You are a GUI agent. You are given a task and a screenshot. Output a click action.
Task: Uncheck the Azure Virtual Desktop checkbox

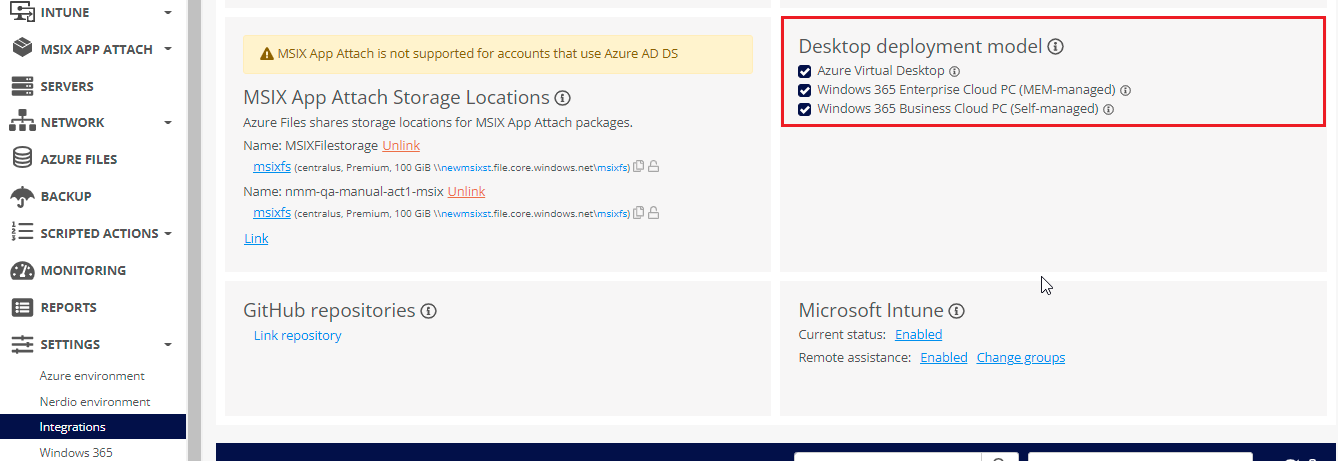(x=805, y=72)
